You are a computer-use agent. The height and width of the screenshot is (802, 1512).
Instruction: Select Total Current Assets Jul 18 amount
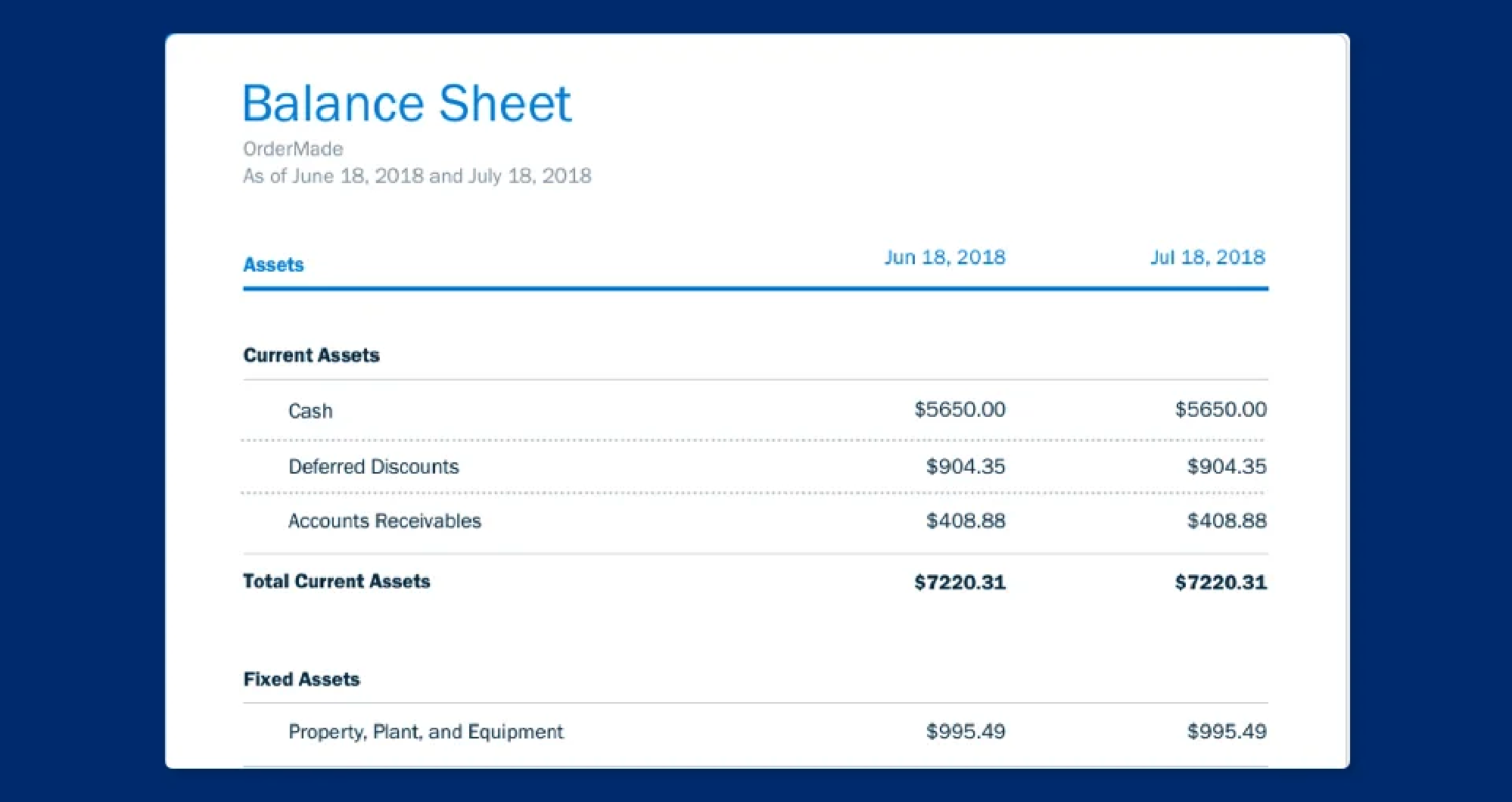(1220, 582)
